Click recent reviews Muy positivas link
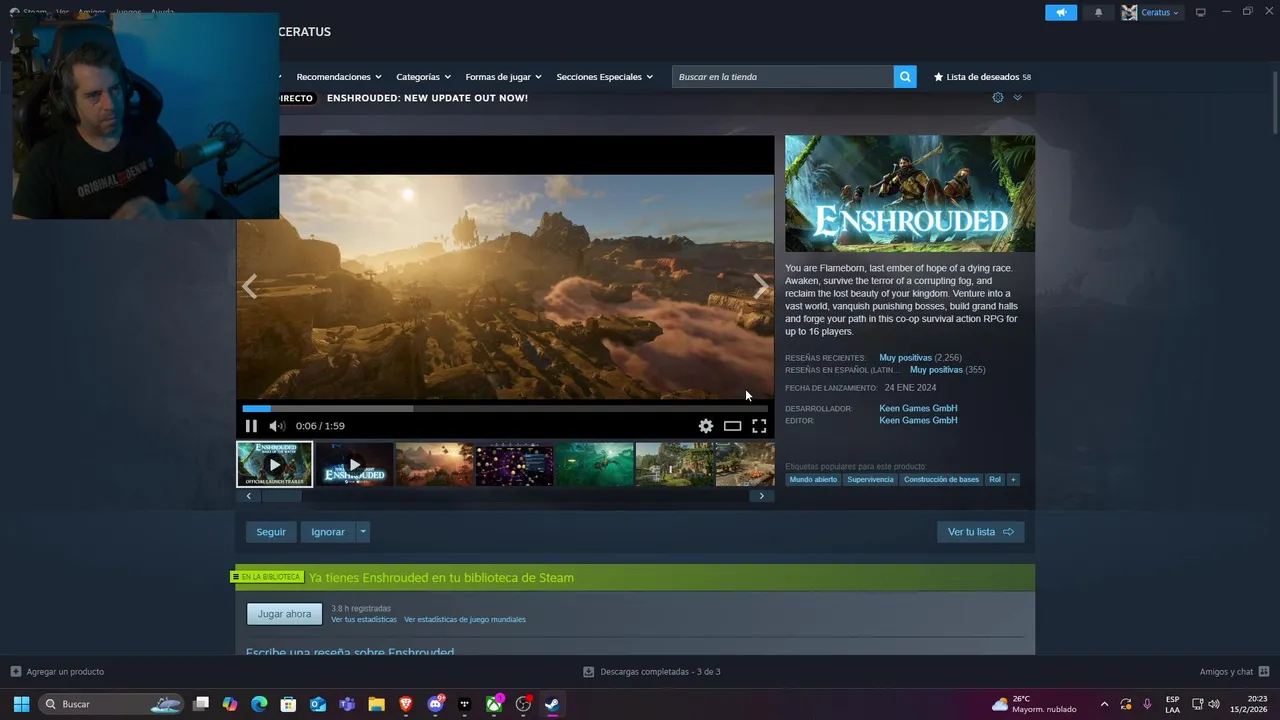Image resolution: width=1280 pixels, height=720 pixels. (905, 357)
